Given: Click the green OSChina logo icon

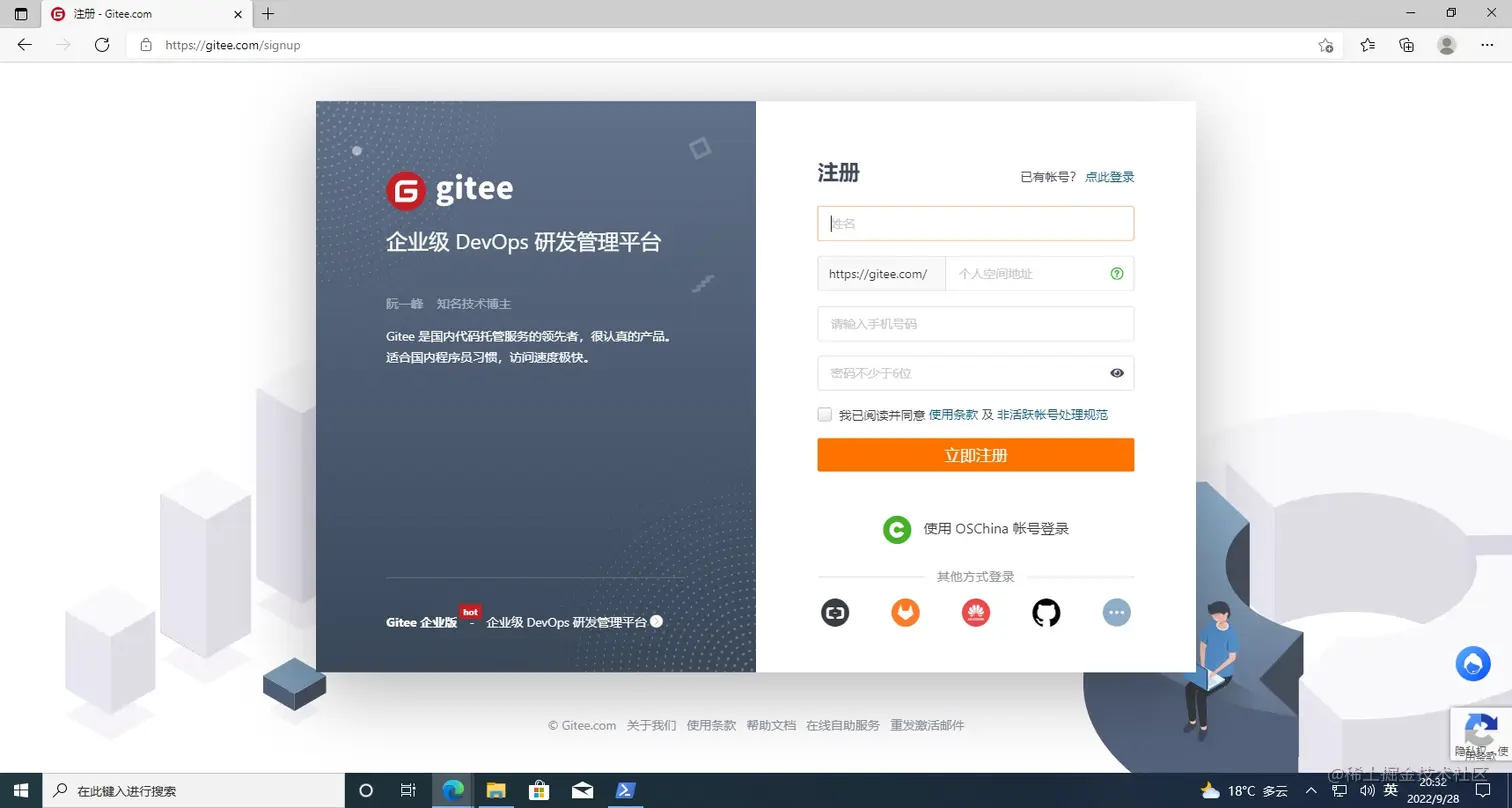Looking at the screenshot, I should point(897,529).
